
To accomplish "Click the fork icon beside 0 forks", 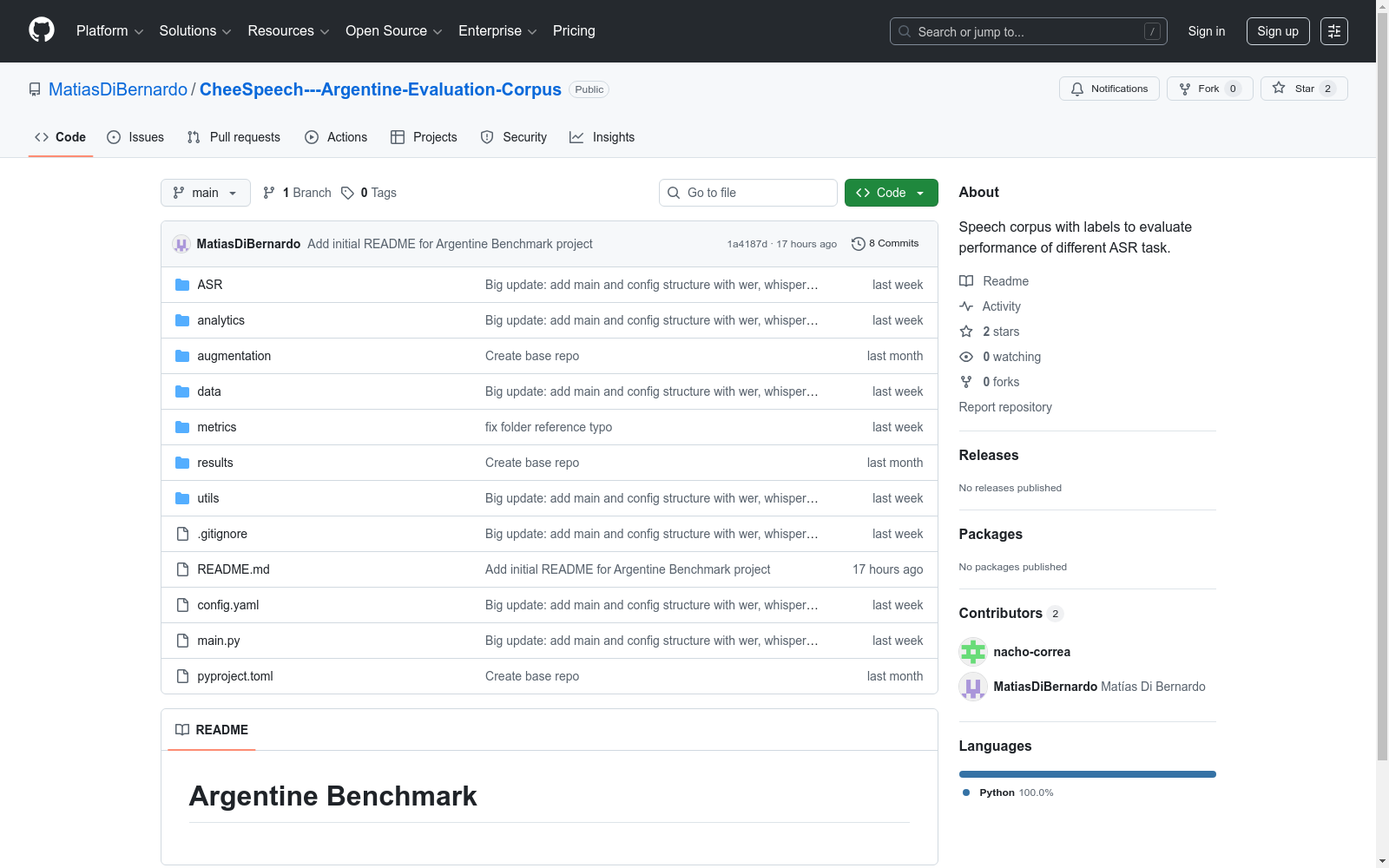I will click(x=966, y=382).
